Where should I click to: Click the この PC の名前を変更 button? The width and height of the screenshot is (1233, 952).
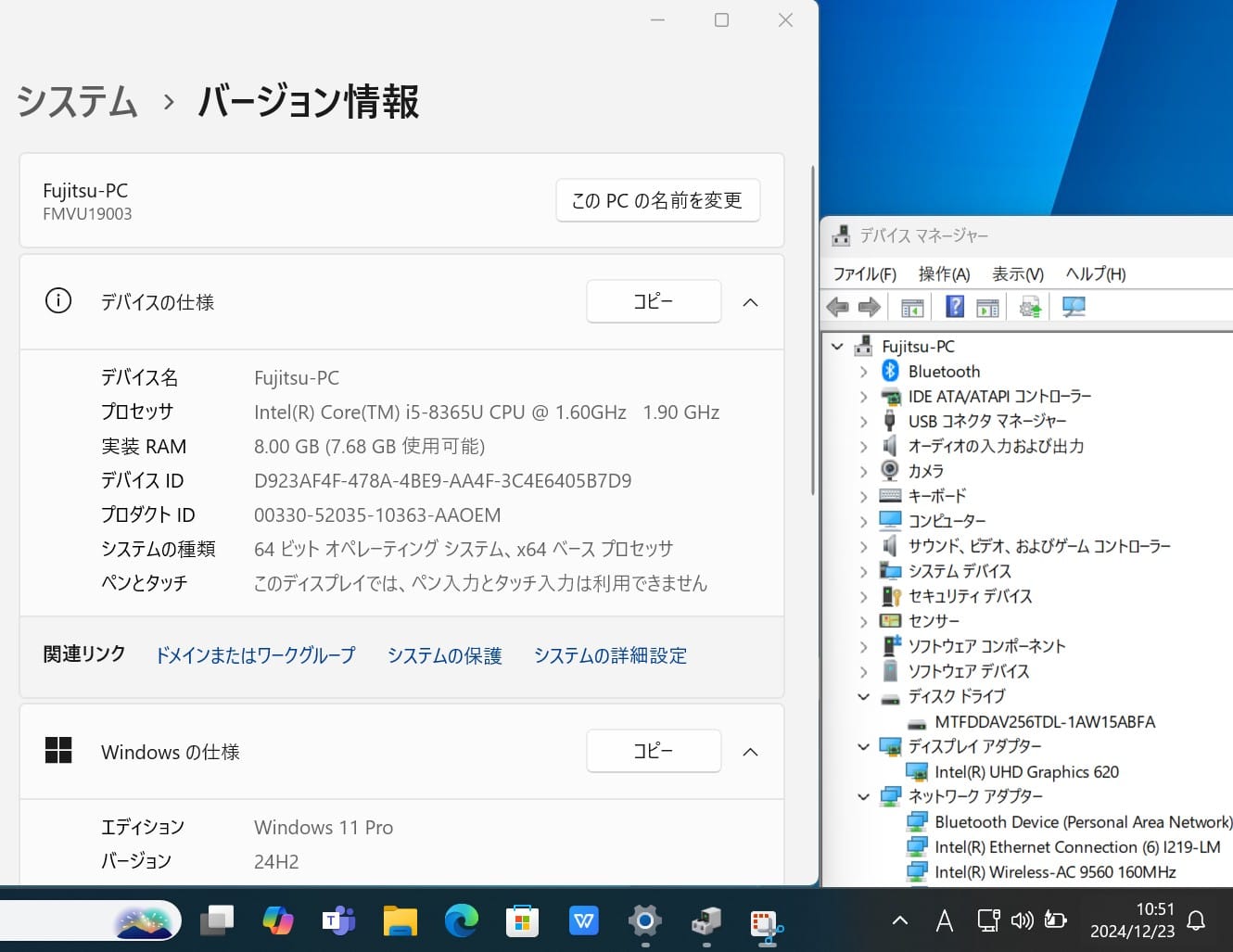click(657, 200)
